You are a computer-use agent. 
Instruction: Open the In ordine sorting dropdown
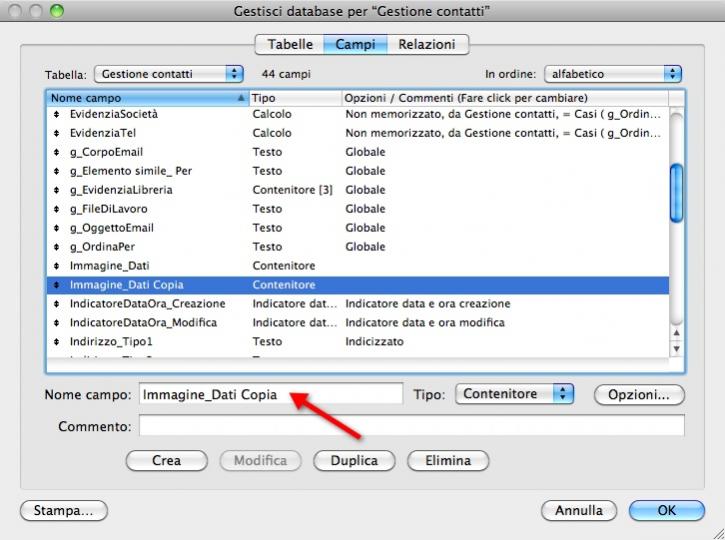612,74
